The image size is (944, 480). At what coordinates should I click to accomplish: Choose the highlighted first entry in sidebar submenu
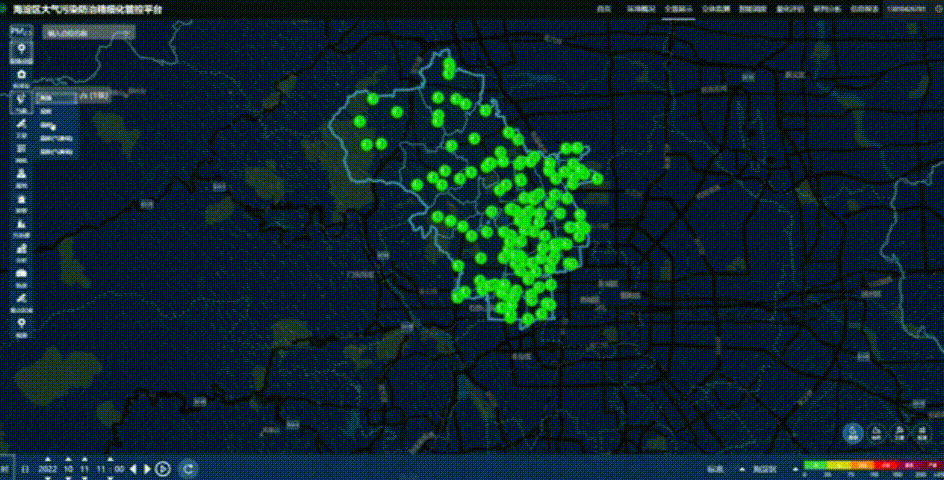pos(58,98)
